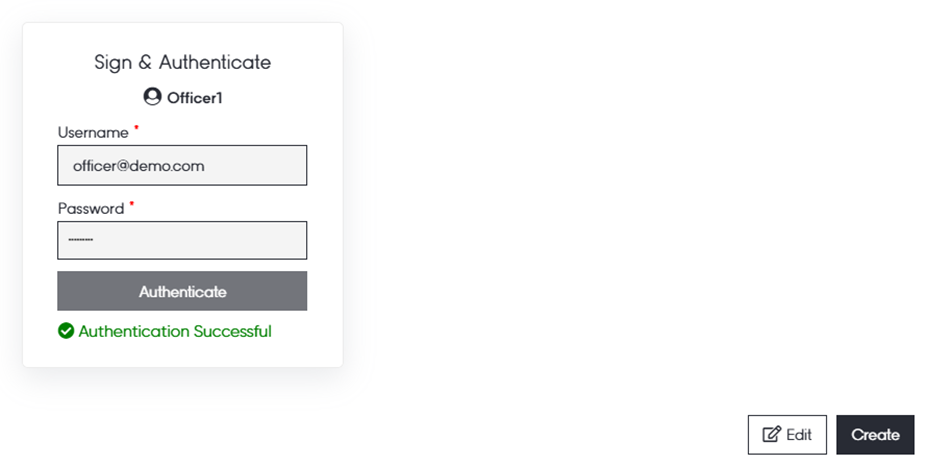The width and height of the screenshot is (926, 464).
Task: Click the red asterisk next to Password
Action: 131,205
